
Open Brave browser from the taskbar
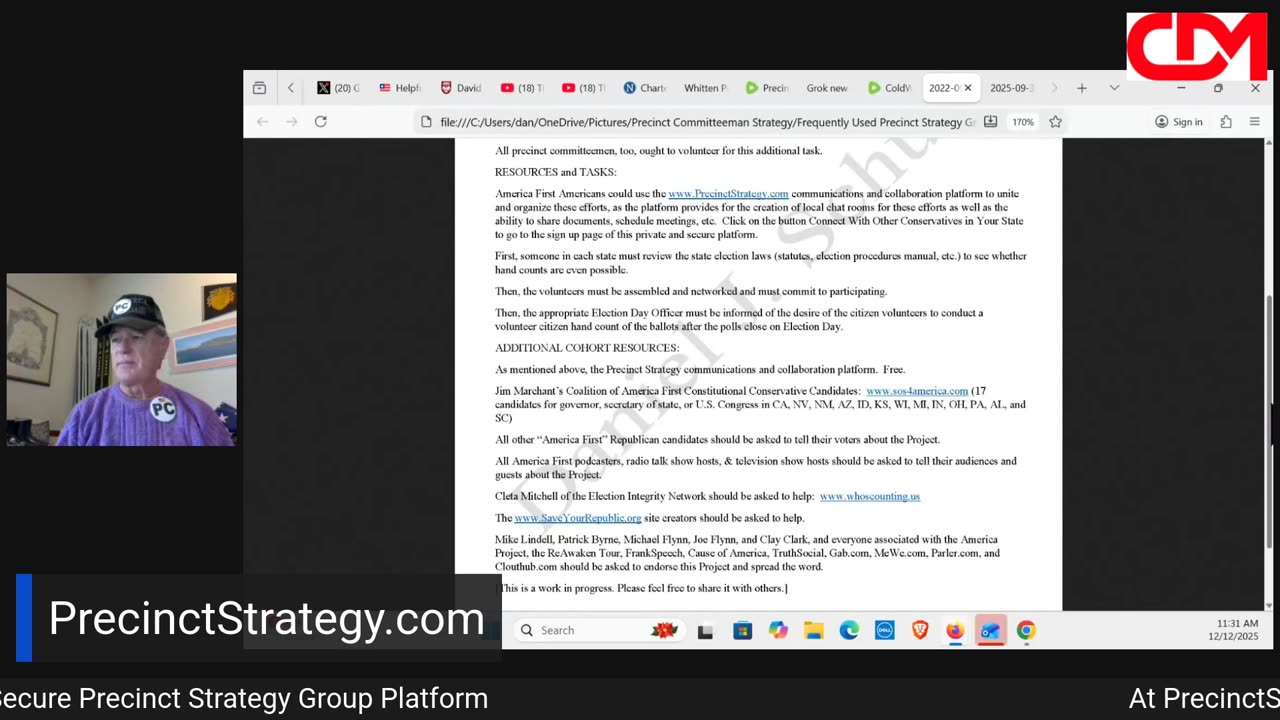click(x=920, y=630)
